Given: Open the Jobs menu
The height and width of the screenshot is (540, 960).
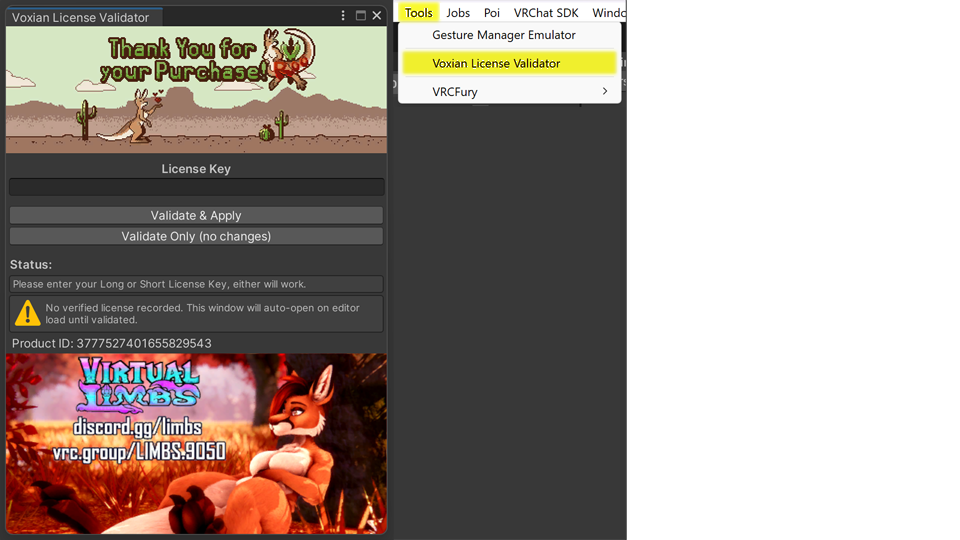Looking at the screenshot, I should tap(458, 13).
